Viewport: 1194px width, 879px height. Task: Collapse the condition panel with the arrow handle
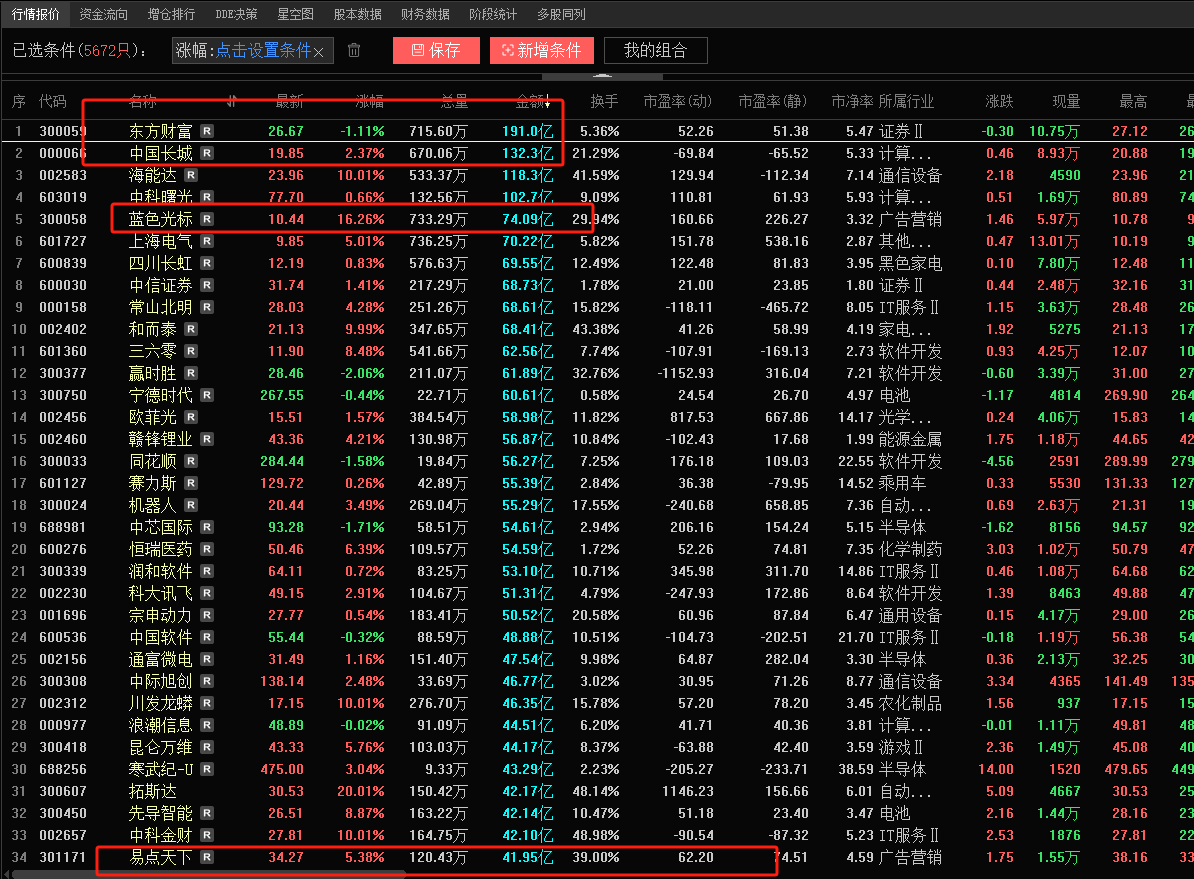click(x=602, y=75)
